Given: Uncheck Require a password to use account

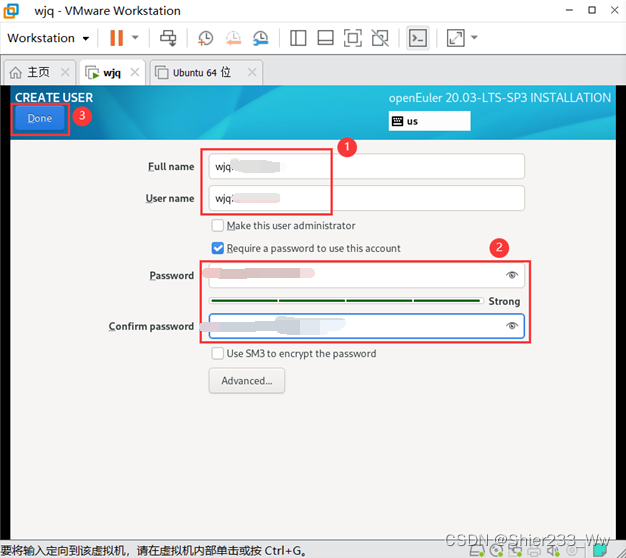Looking at the screenshot, I should point(218,248).
